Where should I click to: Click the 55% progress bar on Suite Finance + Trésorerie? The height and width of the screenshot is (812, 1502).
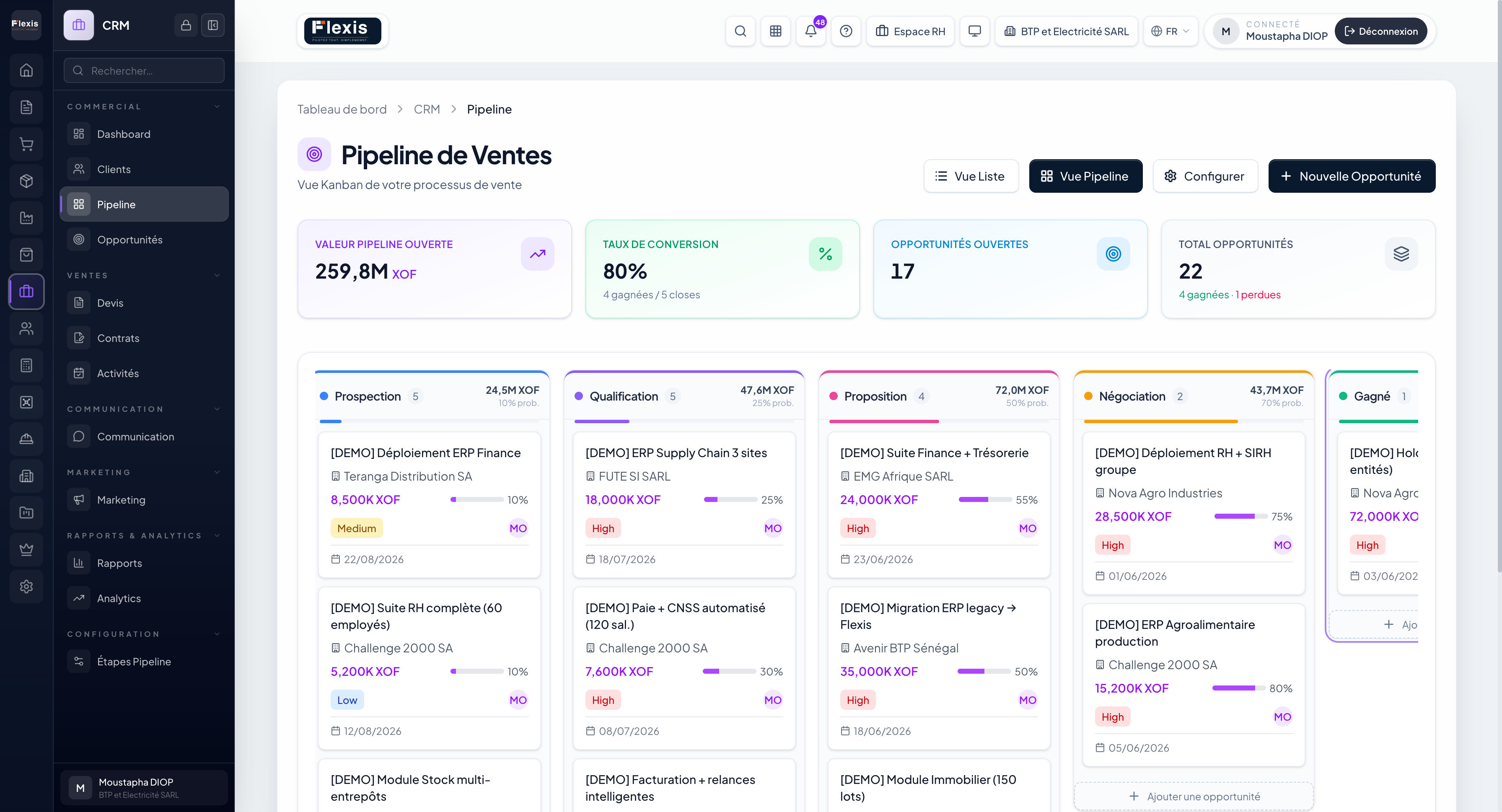(x=985, y=499)
